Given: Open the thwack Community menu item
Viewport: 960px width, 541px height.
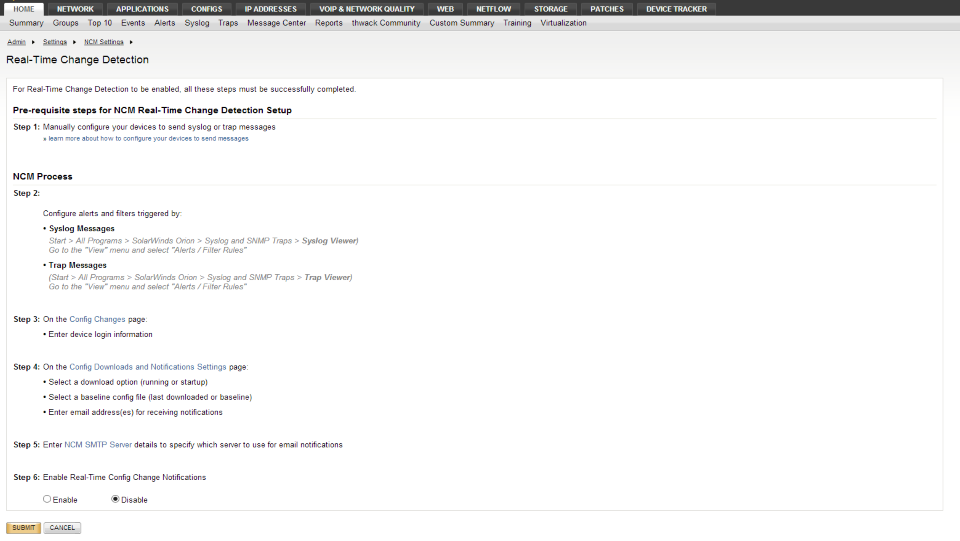Looking at the screenshot, I should tap(386, 23).
